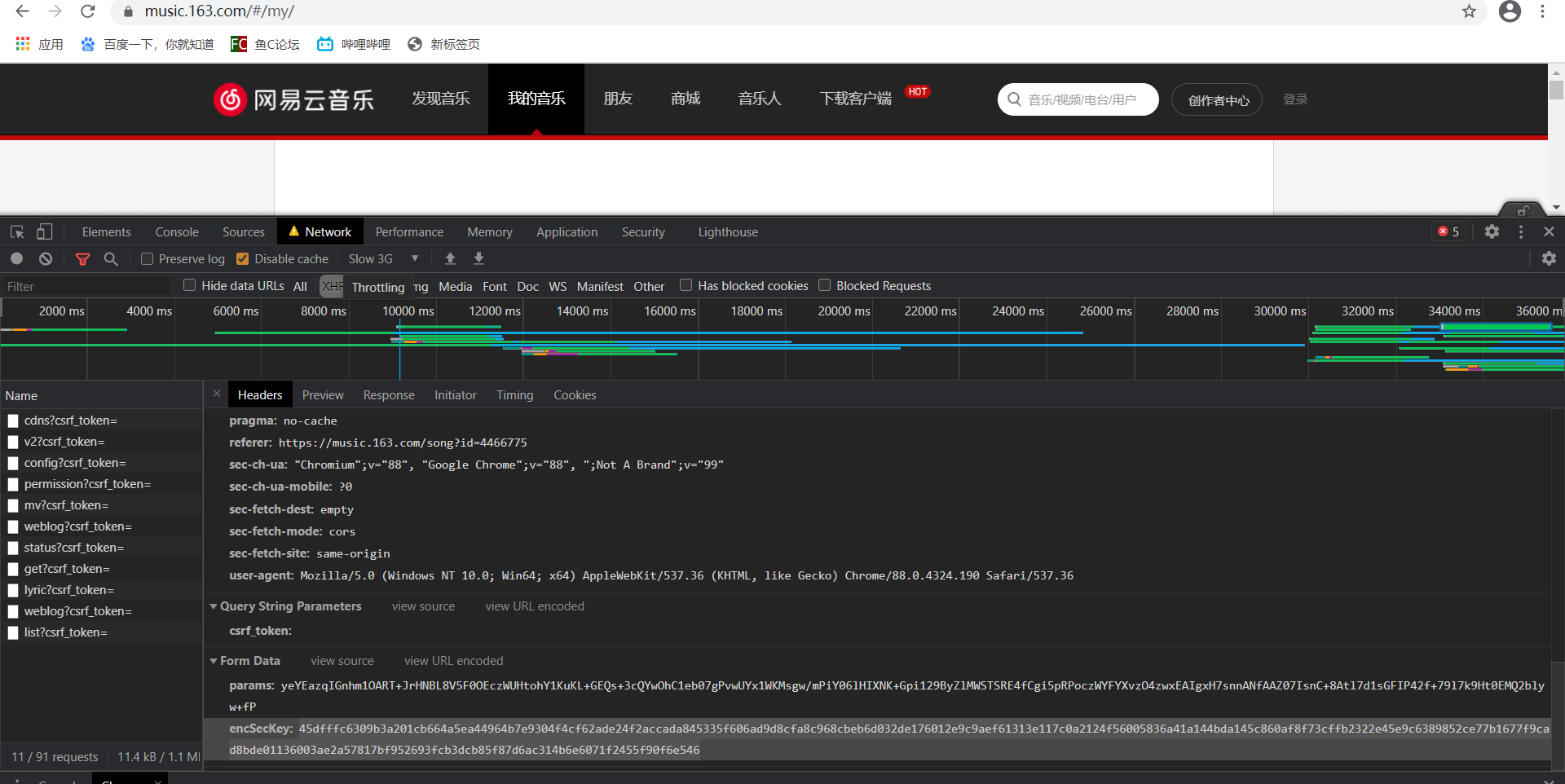Click the NetEase Cloud Music logo
1565x784 pixels.
pos(293,99)
